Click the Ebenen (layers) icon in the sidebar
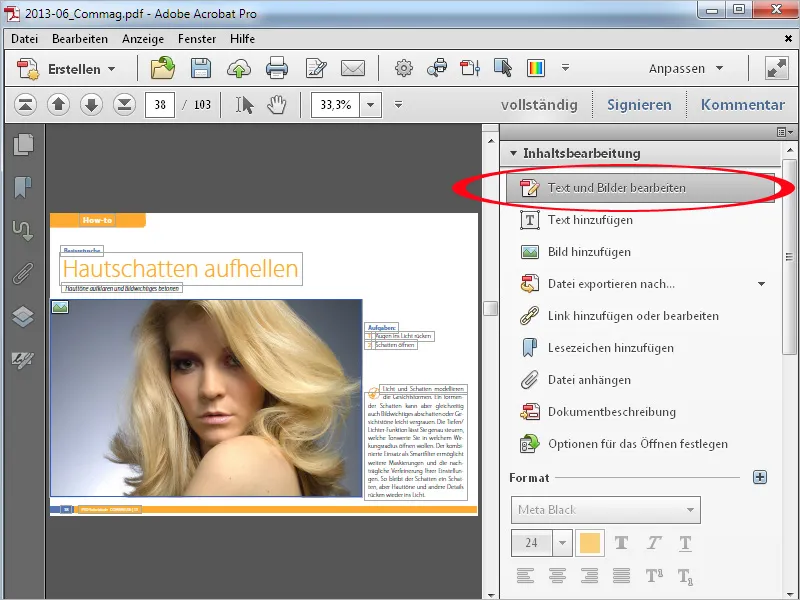This screenshot has width=800, height=600. point(23,312)
